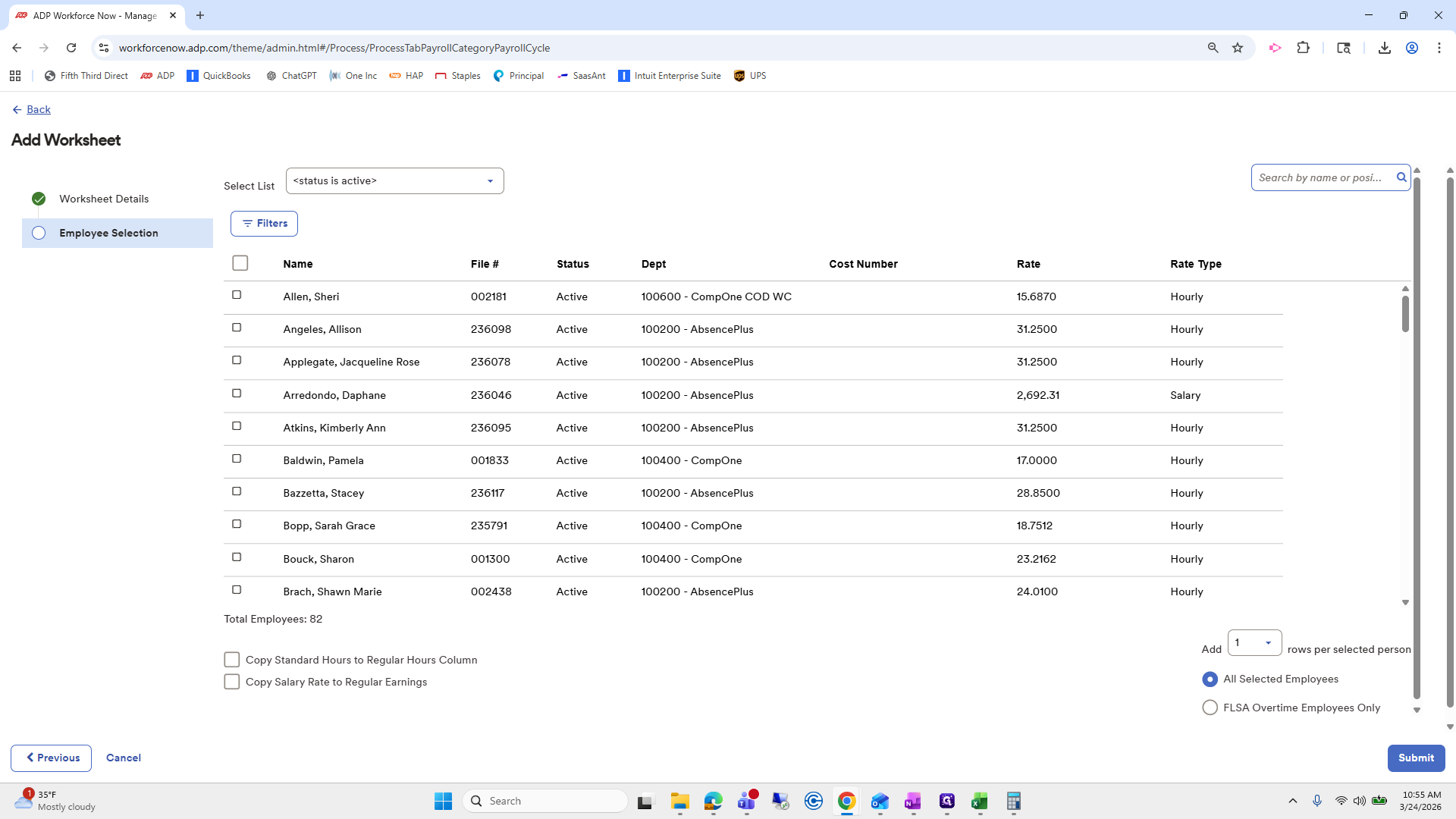Click the employee table scrollbar thumb

click(1405, 313)
